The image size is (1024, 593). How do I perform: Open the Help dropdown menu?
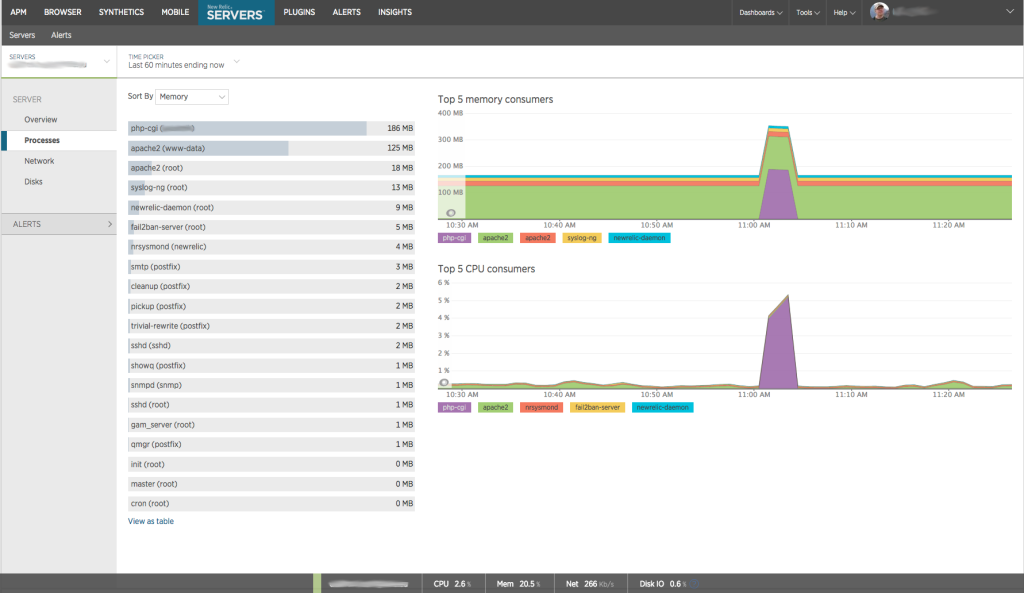844,12
